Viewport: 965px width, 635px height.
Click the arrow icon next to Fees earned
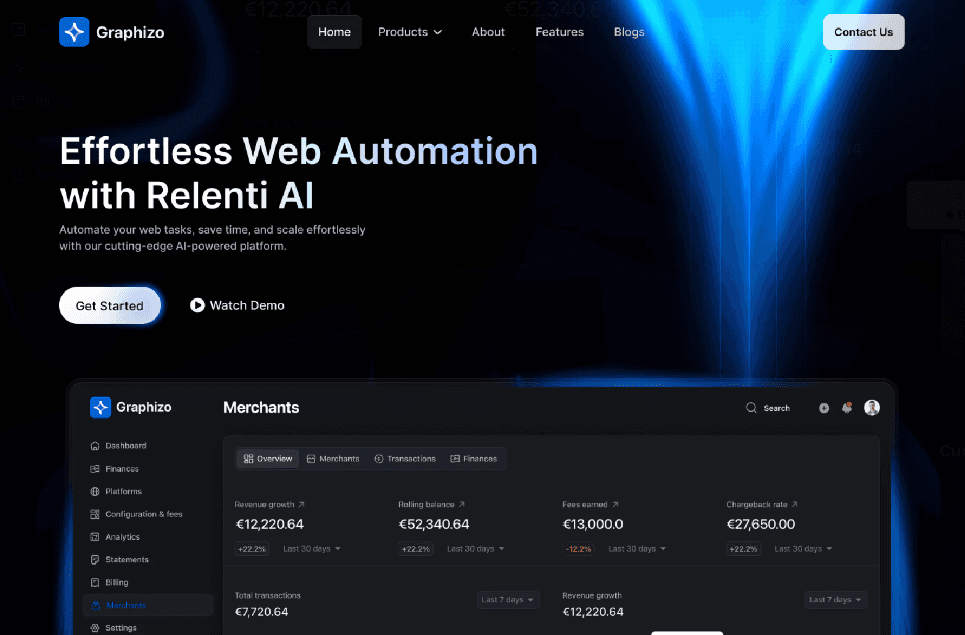[x=615, y=505]
